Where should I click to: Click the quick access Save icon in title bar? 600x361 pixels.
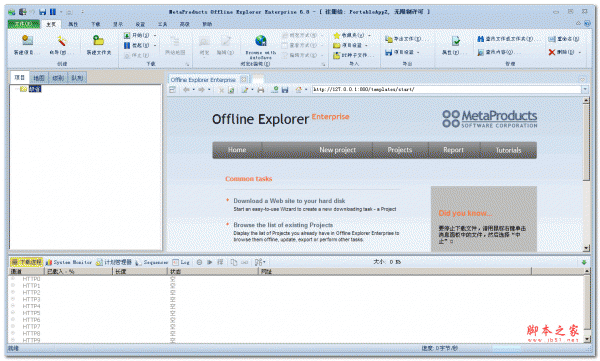point(42,12)
